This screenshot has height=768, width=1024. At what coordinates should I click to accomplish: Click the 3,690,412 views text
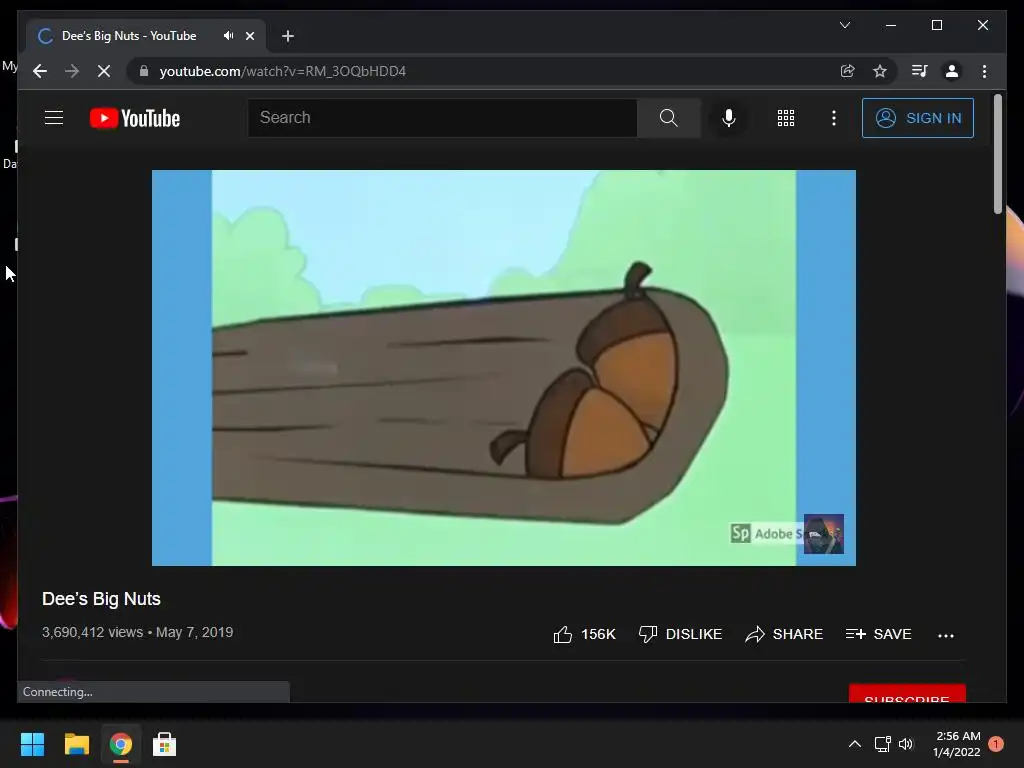point(92,632)
